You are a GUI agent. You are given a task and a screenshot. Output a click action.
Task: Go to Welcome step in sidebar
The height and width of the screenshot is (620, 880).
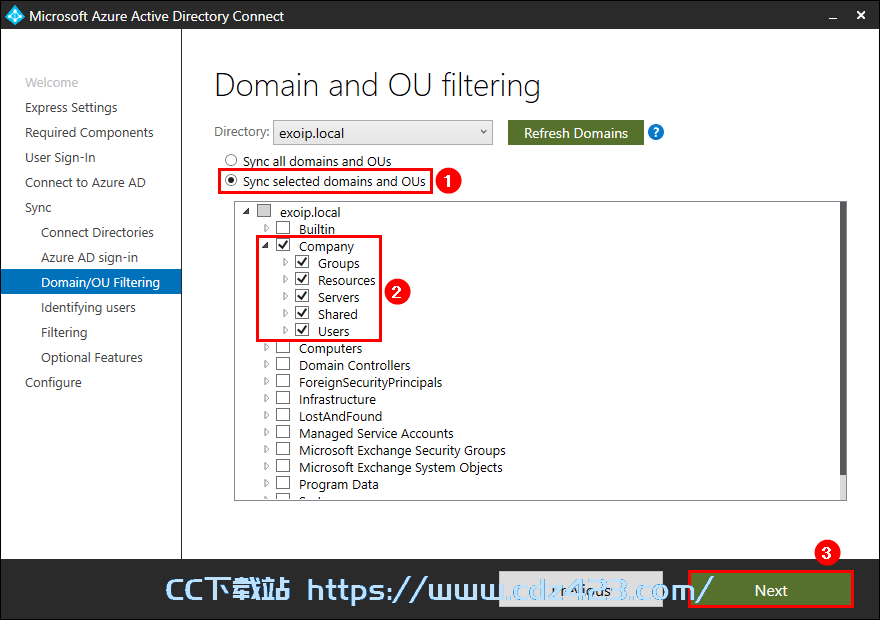coord(52,82)
